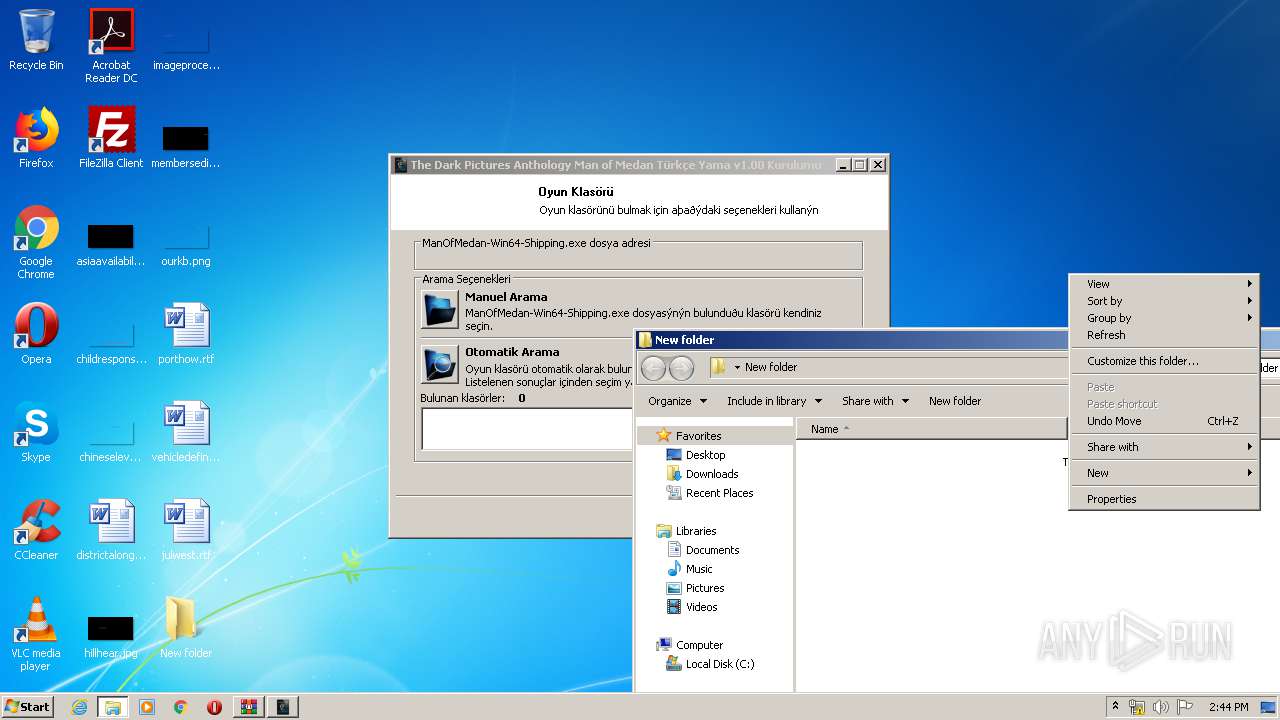Choose Customize this folder...
Viewport: 1280px width, 720px height.
pyautogui.click(x=1164, y=361)
